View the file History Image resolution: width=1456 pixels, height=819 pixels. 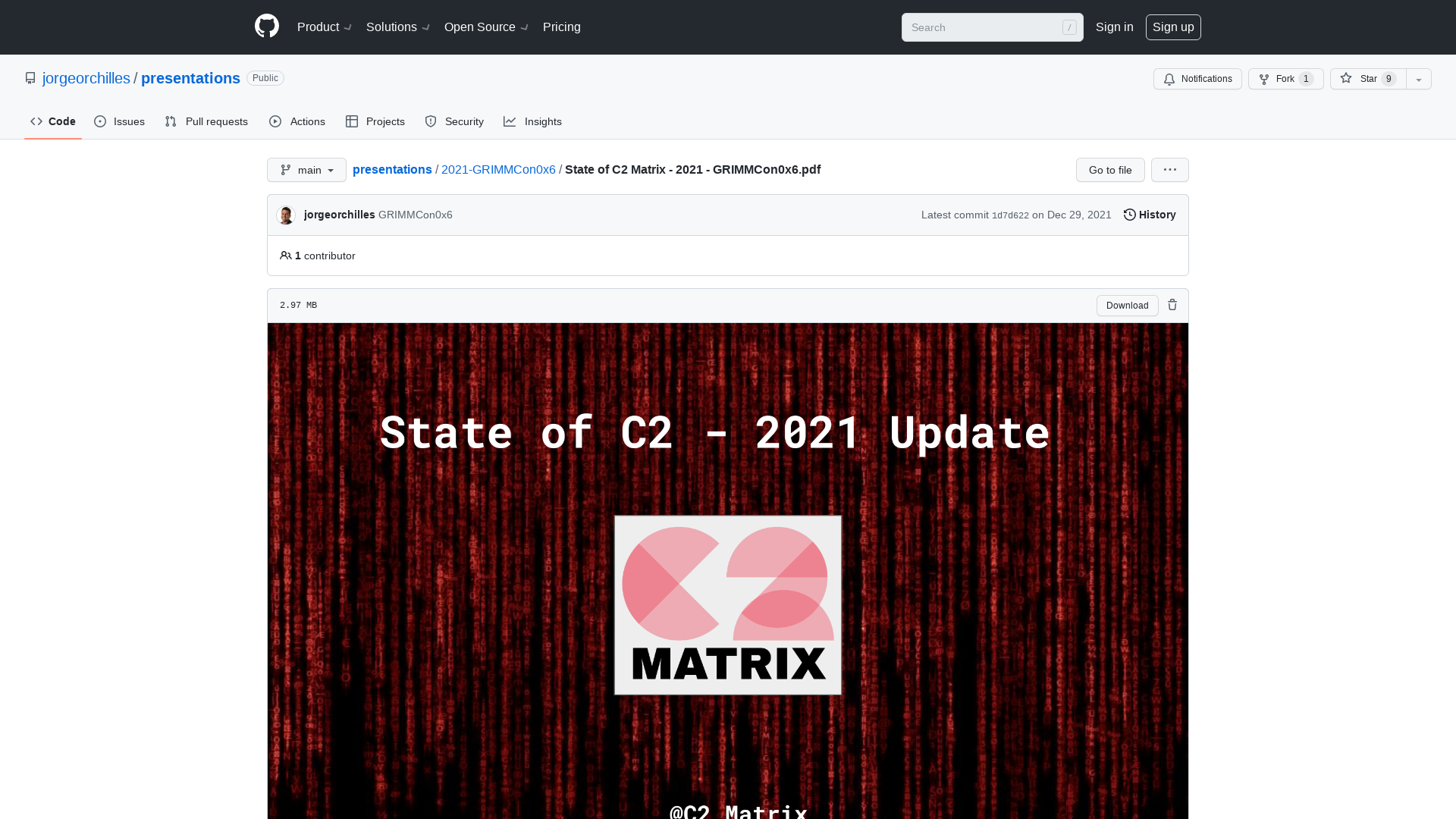tap(1150, 215)
